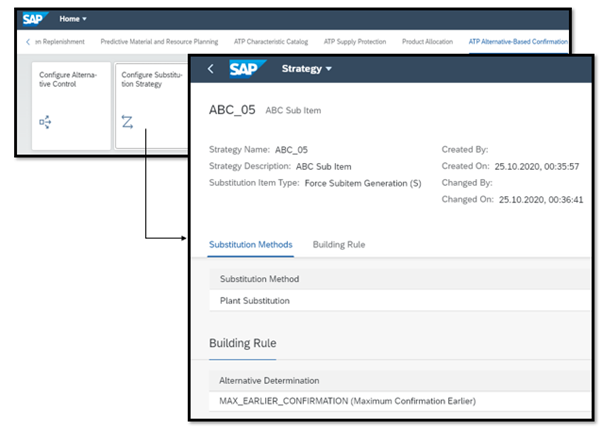Click the Alternative Determination column header
The image size is (602, 430).
click(269, 381)
